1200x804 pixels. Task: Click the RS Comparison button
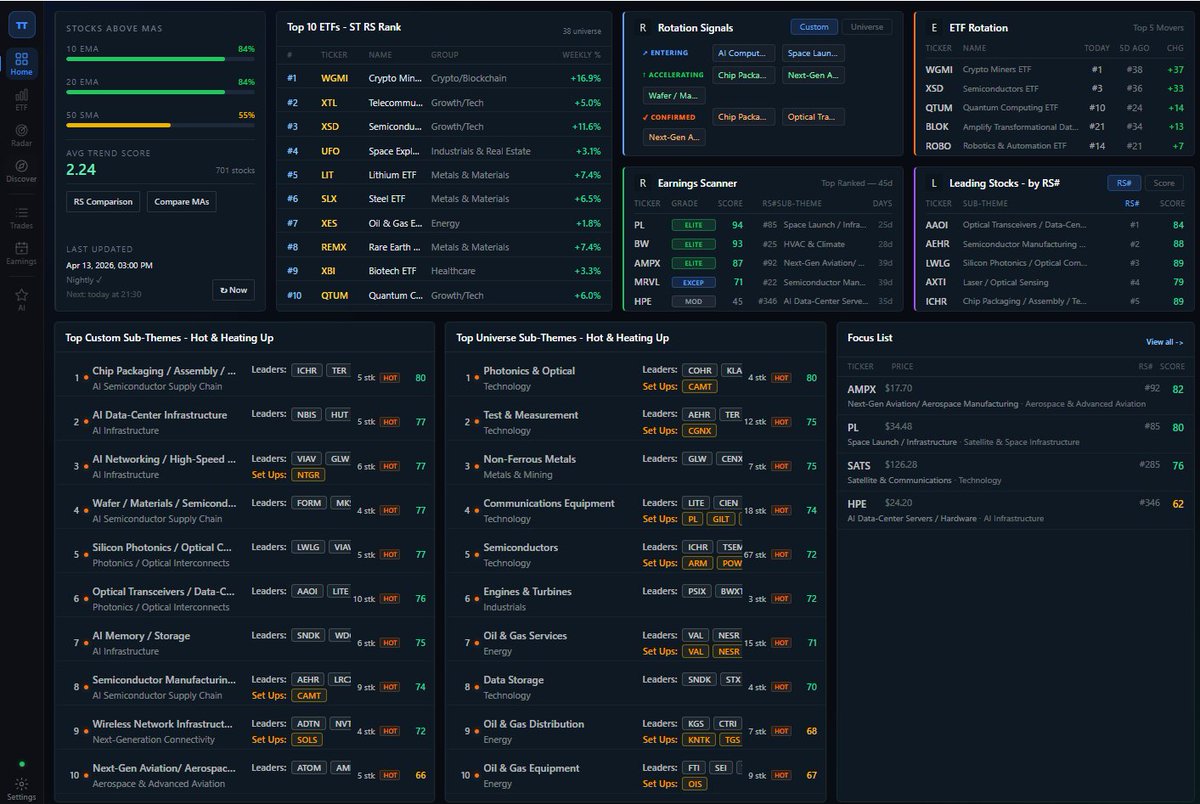(x=104, y=201)
